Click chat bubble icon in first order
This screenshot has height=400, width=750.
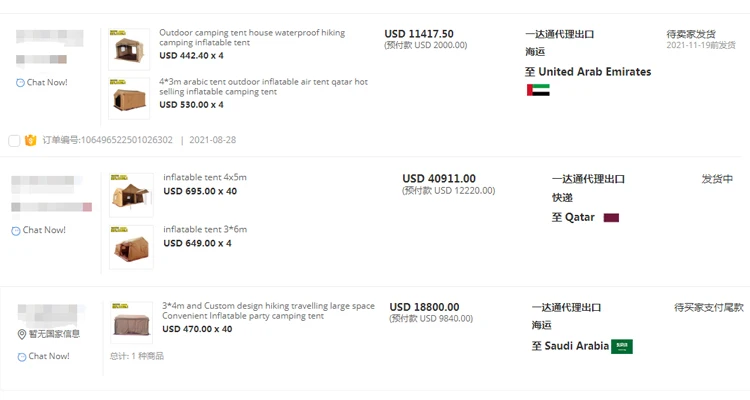click(21, 83)
